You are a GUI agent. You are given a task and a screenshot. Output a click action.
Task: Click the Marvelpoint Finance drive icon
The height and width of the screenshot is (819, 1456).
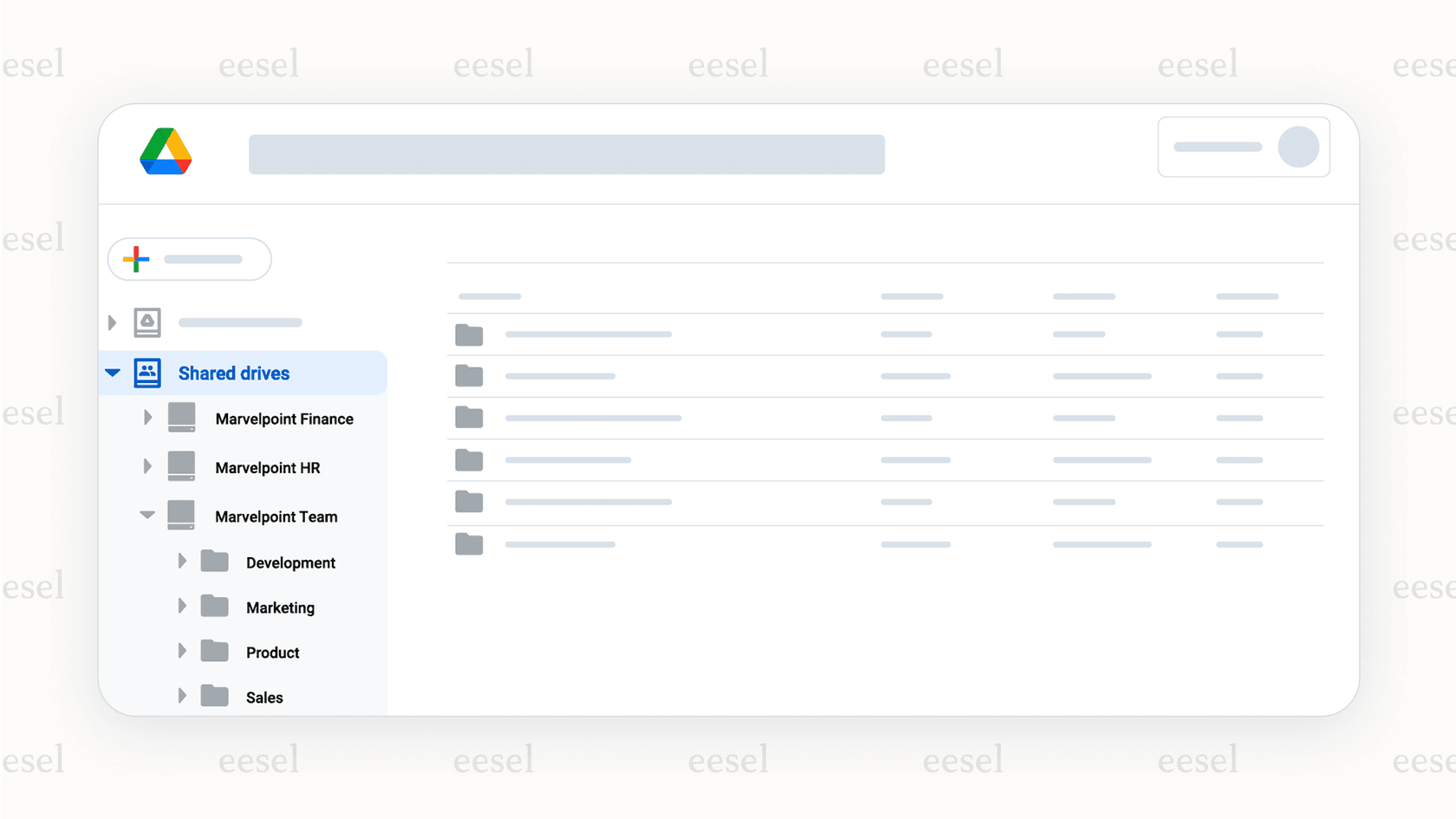[182, 418]
